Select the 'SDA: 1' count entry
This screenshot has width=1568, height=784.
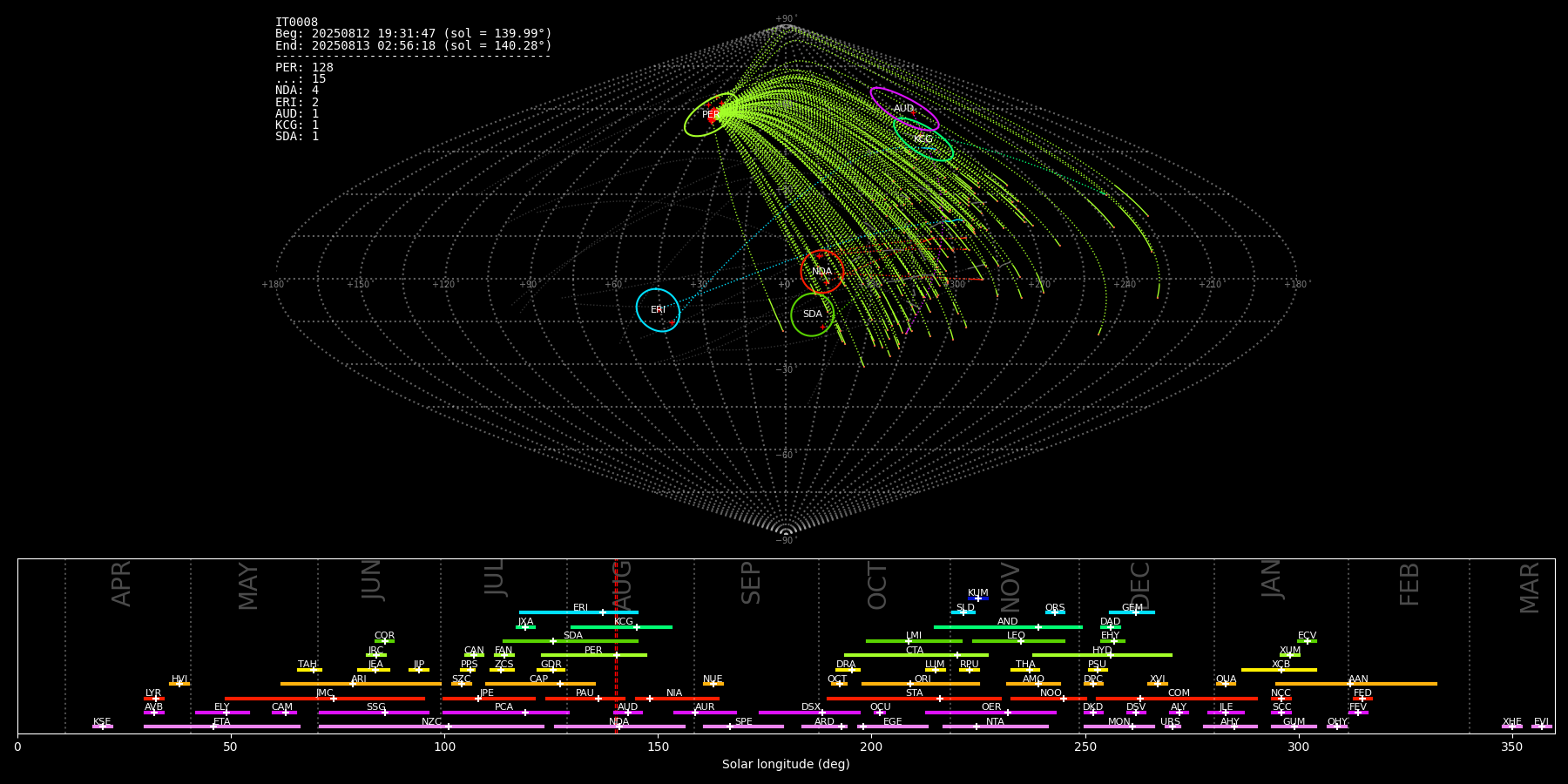click(297, 137)
